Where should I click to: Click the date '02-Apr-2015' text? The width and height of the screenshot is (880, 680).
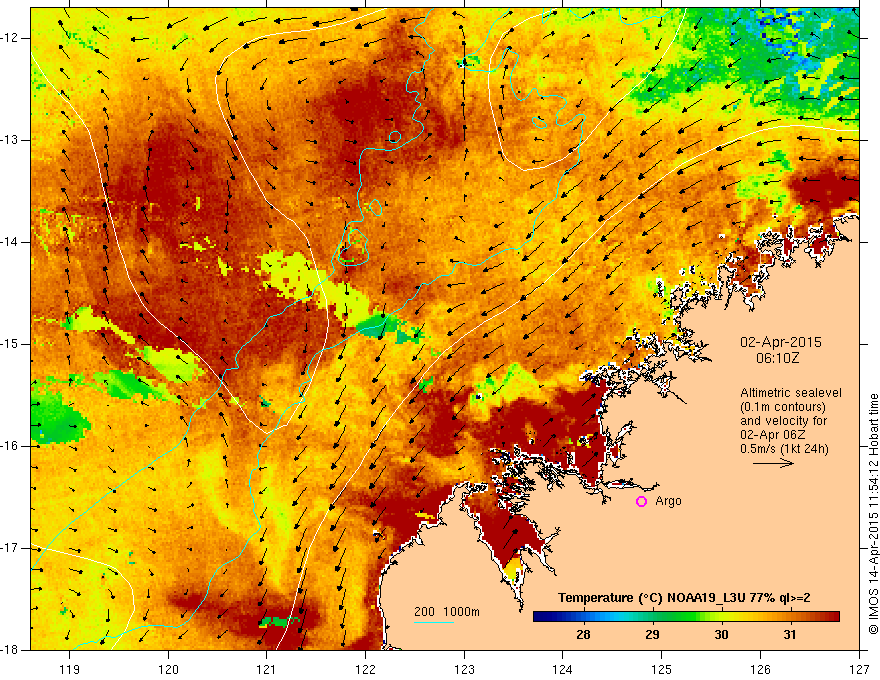click(781, 342)
